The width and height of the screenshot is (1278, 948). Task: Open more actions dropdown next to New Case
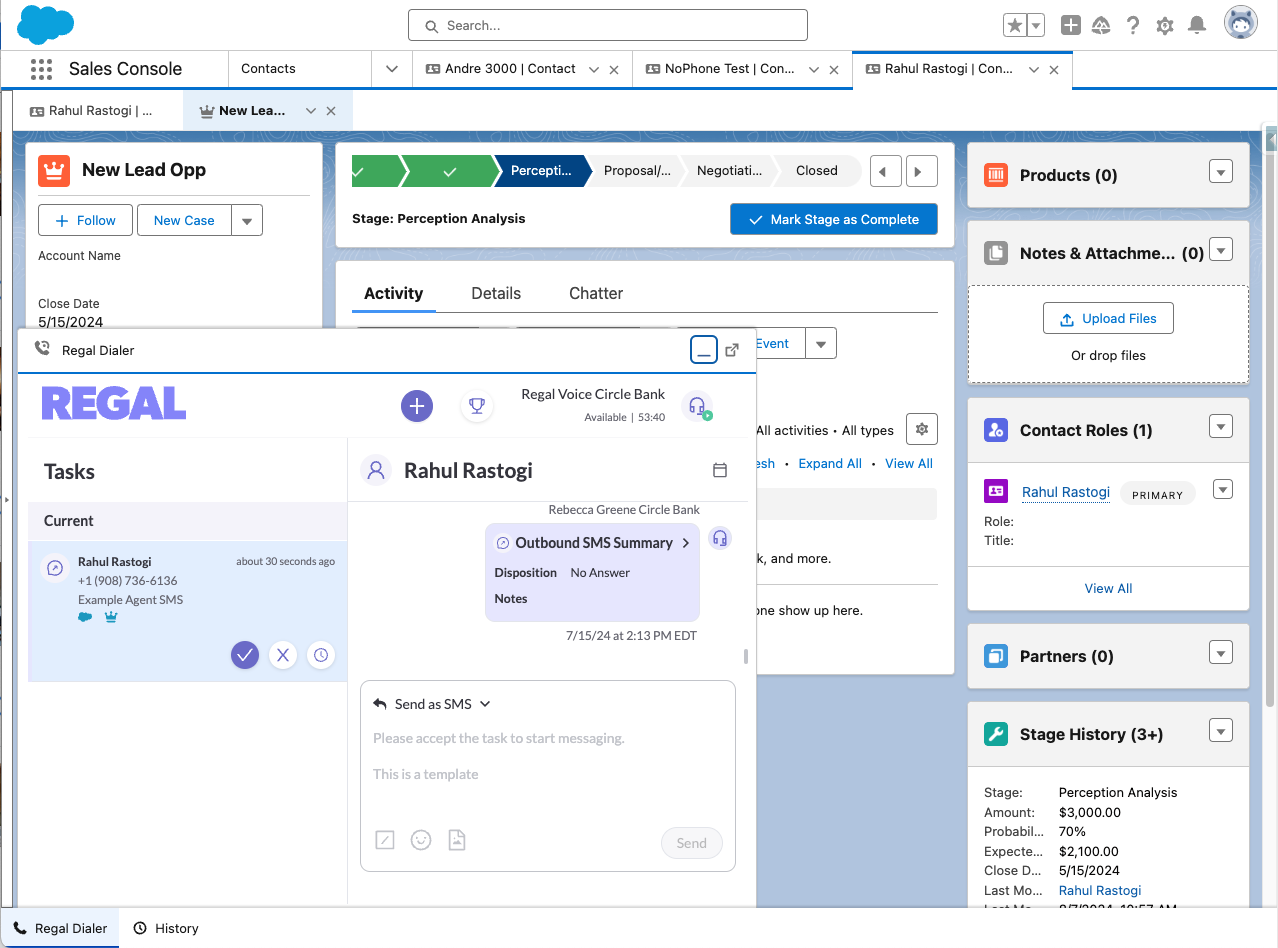click(x=247, y=220)
